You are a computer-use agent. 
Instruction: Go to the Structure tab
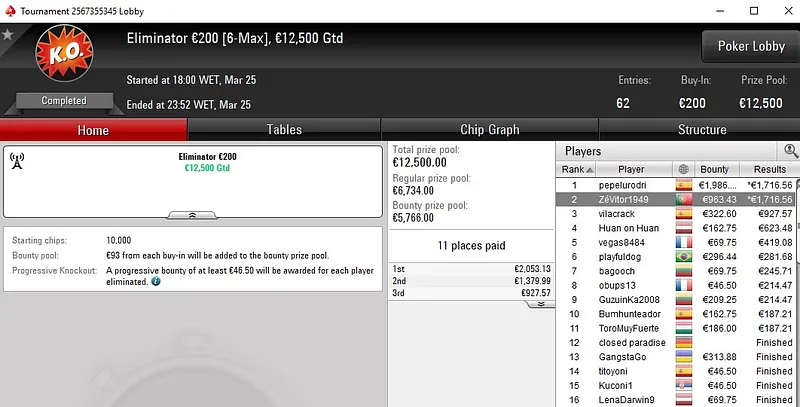702,130
